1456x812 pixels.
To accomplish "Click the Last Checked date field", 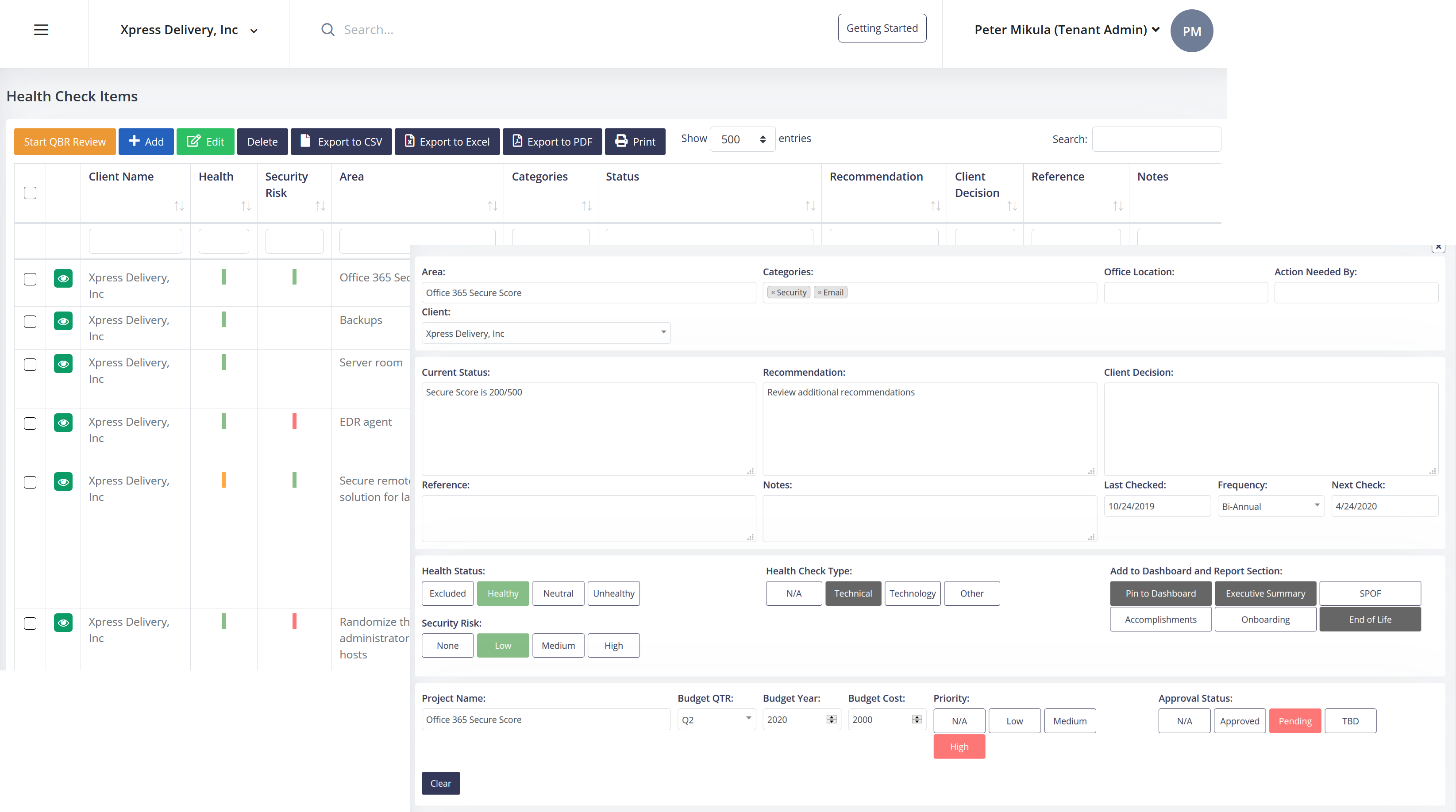I will point(1157,506).
